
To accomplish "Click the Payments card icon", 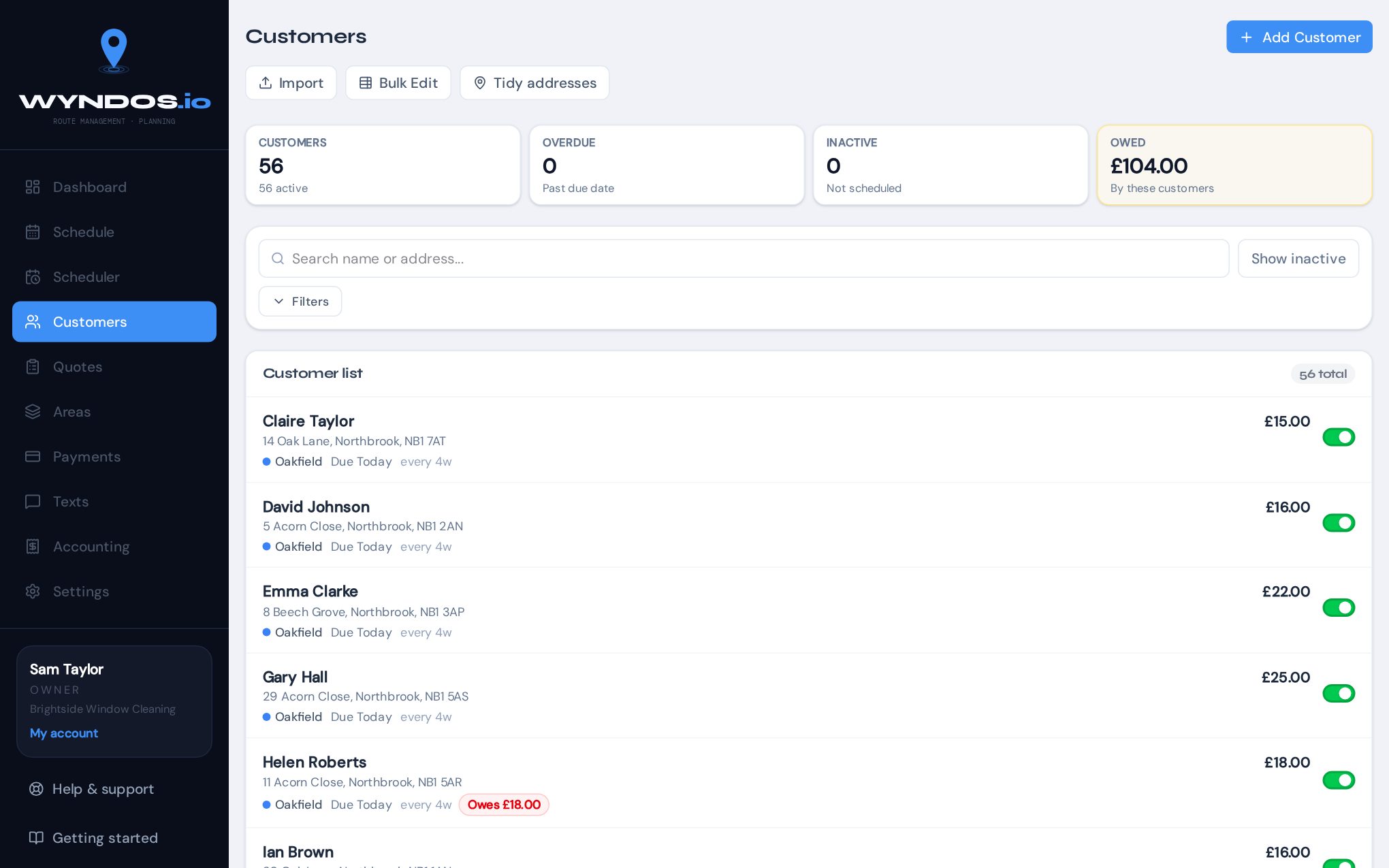I will point(33,457).
